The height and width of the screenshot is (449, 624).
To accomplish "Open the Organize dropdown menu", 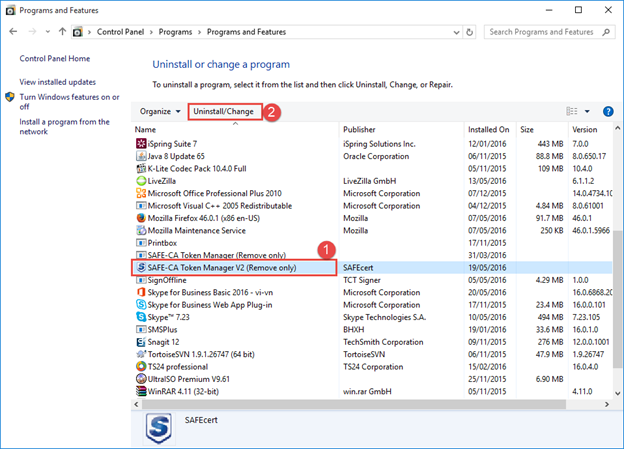I will 160,111.
